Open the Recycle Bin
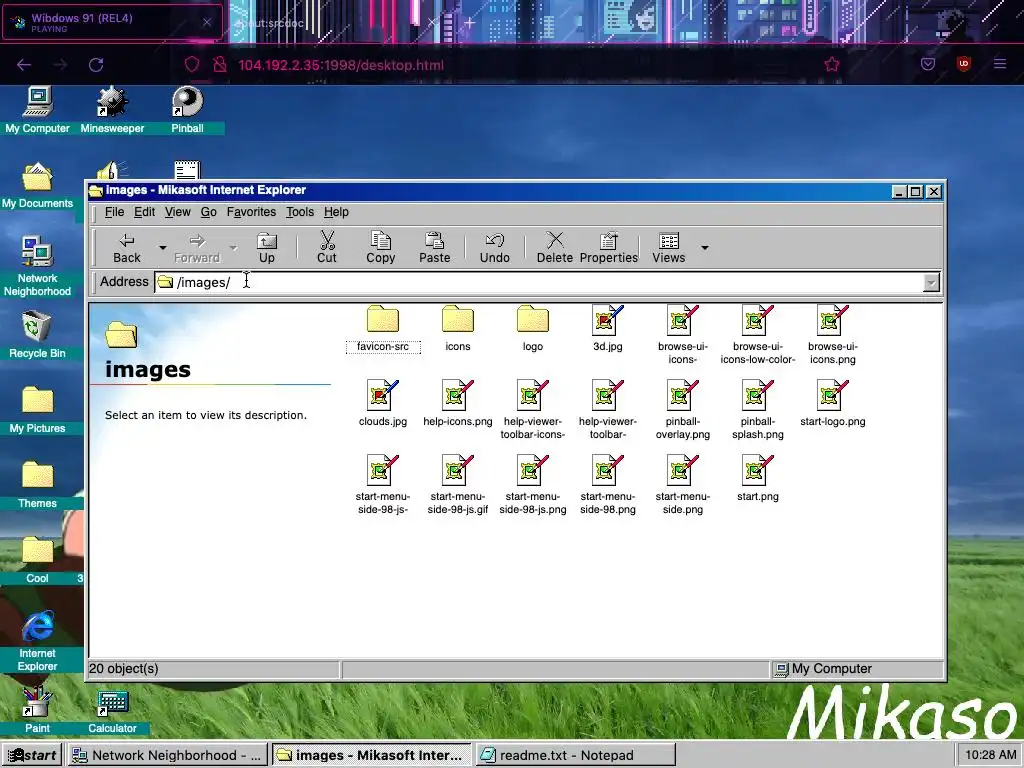 coord(37,335)
